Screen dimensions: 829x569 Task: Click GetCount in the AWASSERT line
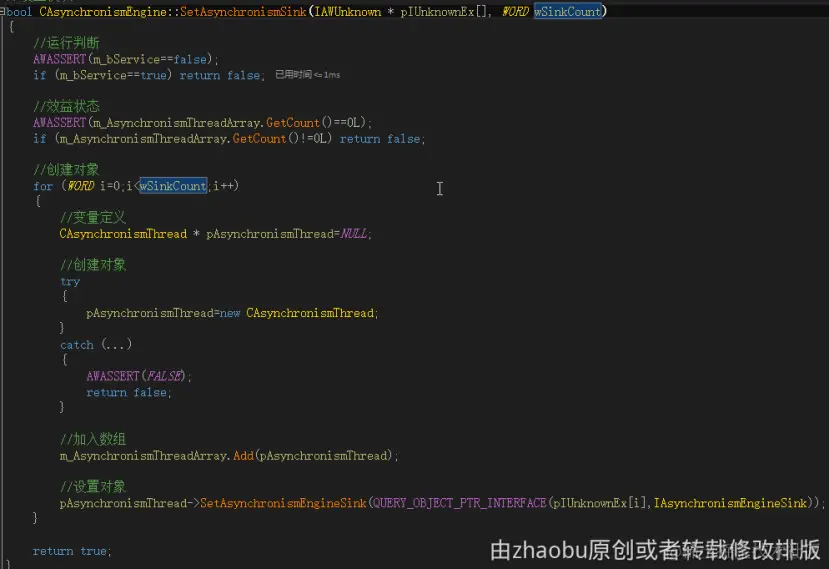pos(293,123)
